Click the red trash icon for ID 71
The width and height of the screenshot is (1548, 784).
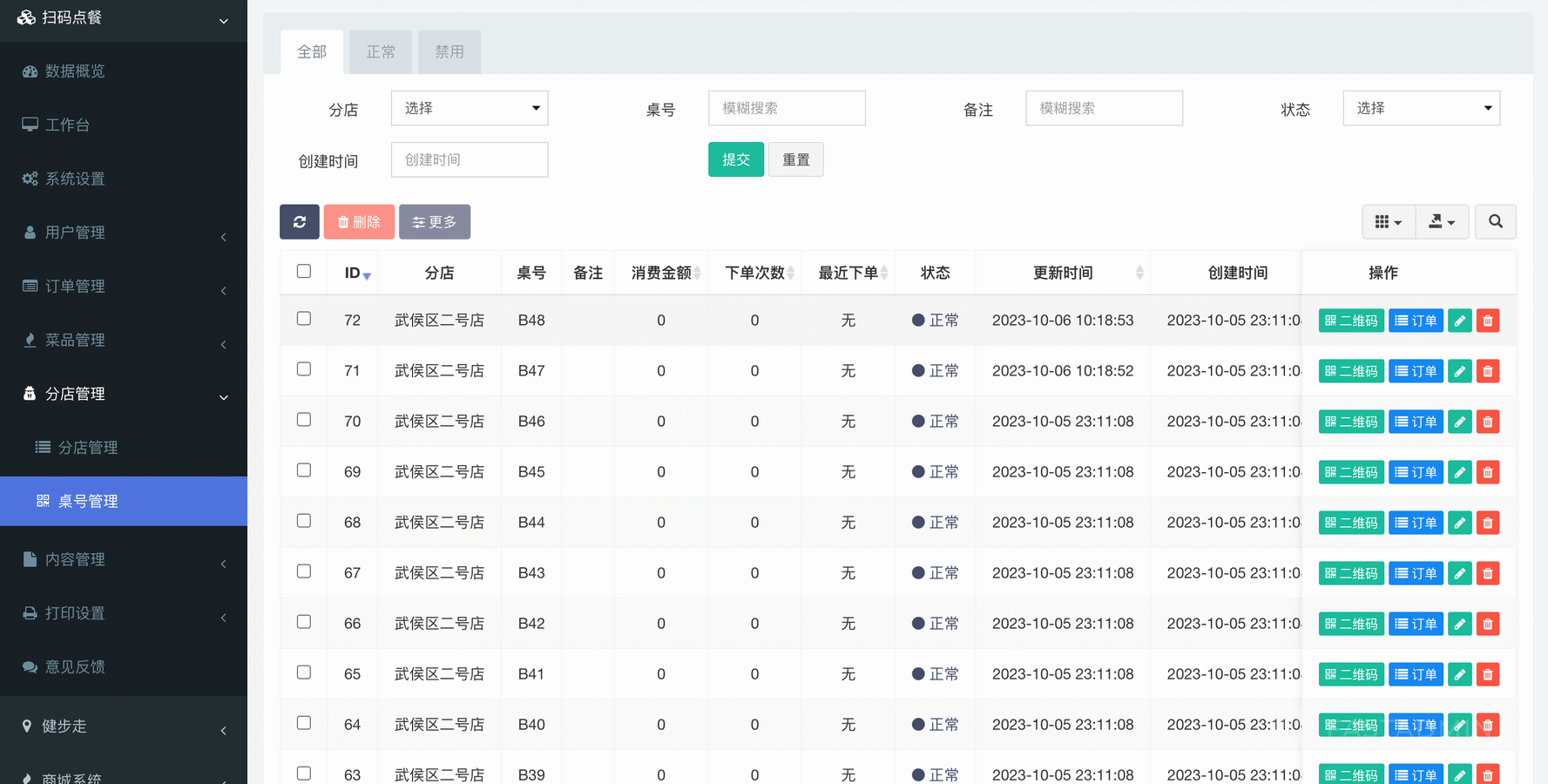pos(1488,371)
